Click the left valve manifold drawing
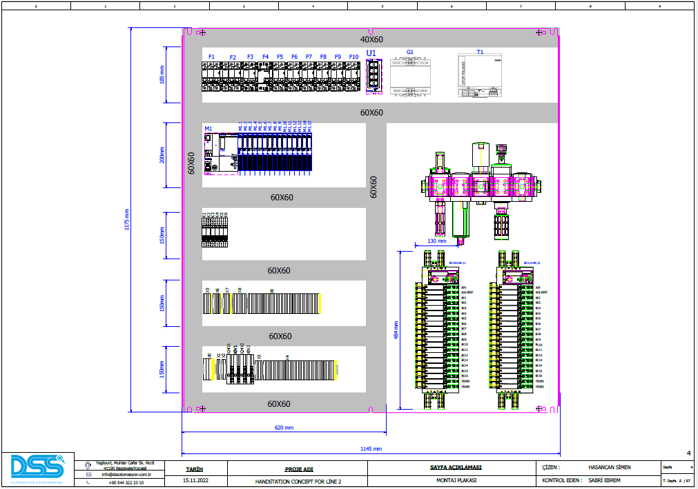The height and width of the screenshot is (489, 698). coord(438,330)
